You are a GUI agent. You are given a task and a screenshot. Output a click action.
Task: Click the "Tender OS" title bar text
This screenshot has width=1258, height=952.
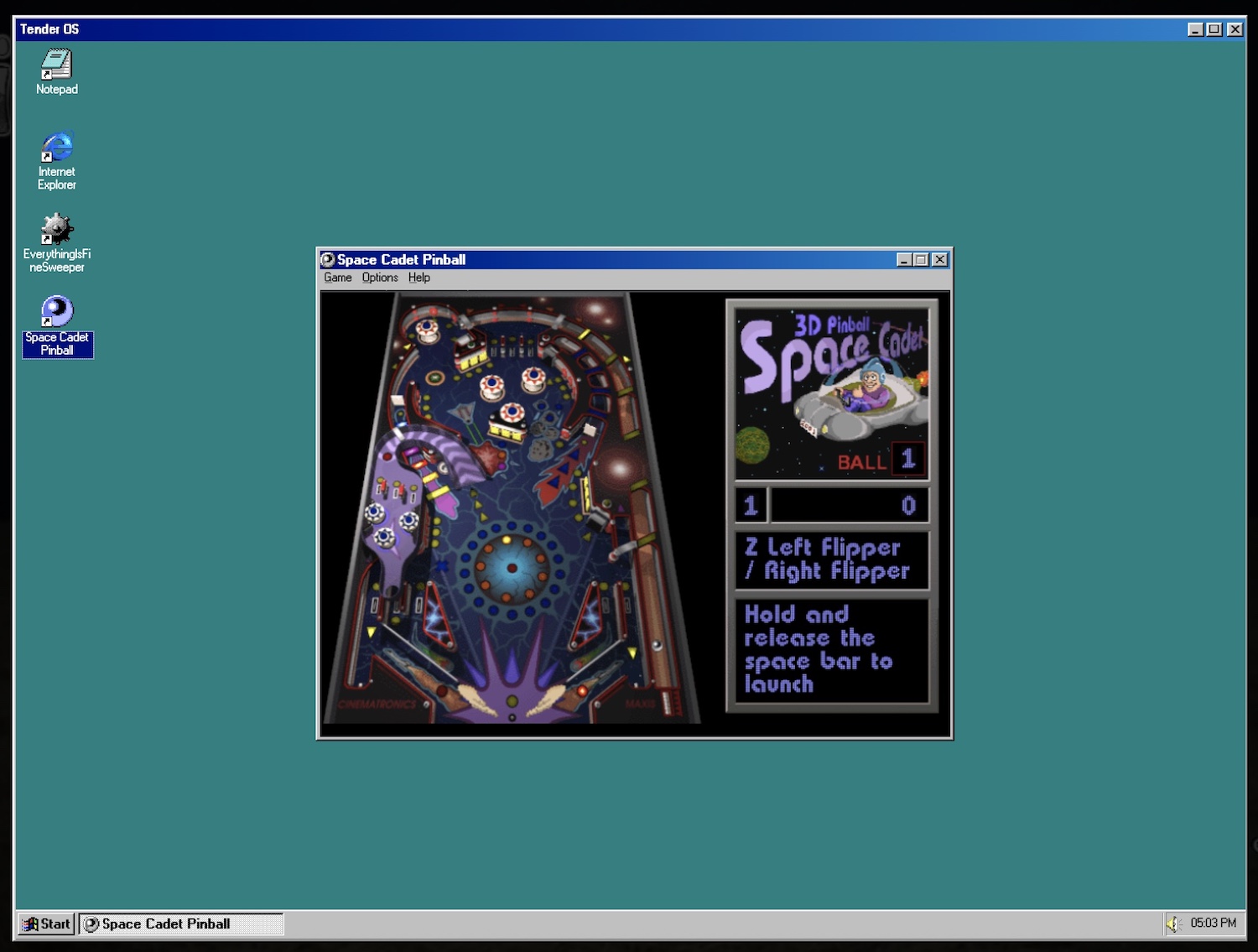pos(49,29)
